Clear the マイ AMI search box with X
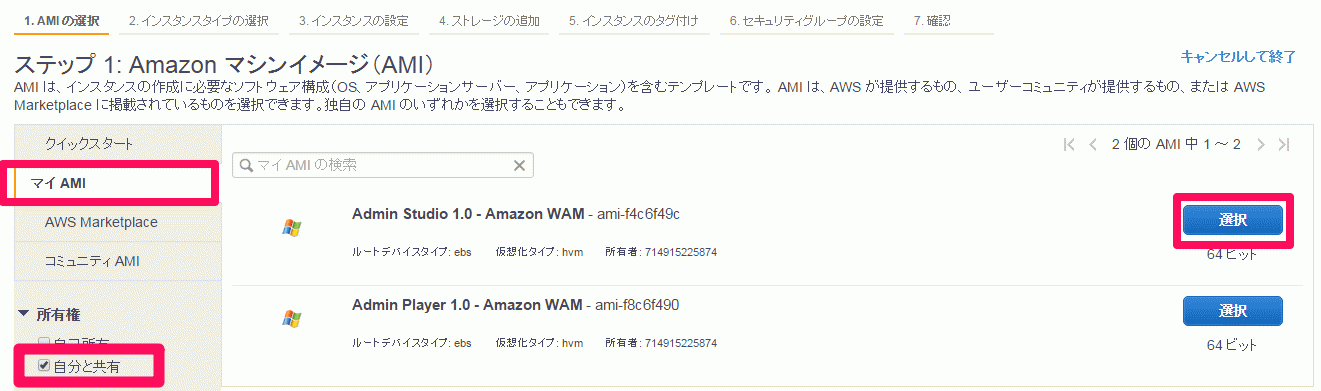Screen dimensions: 1321x391 (519, 165)
